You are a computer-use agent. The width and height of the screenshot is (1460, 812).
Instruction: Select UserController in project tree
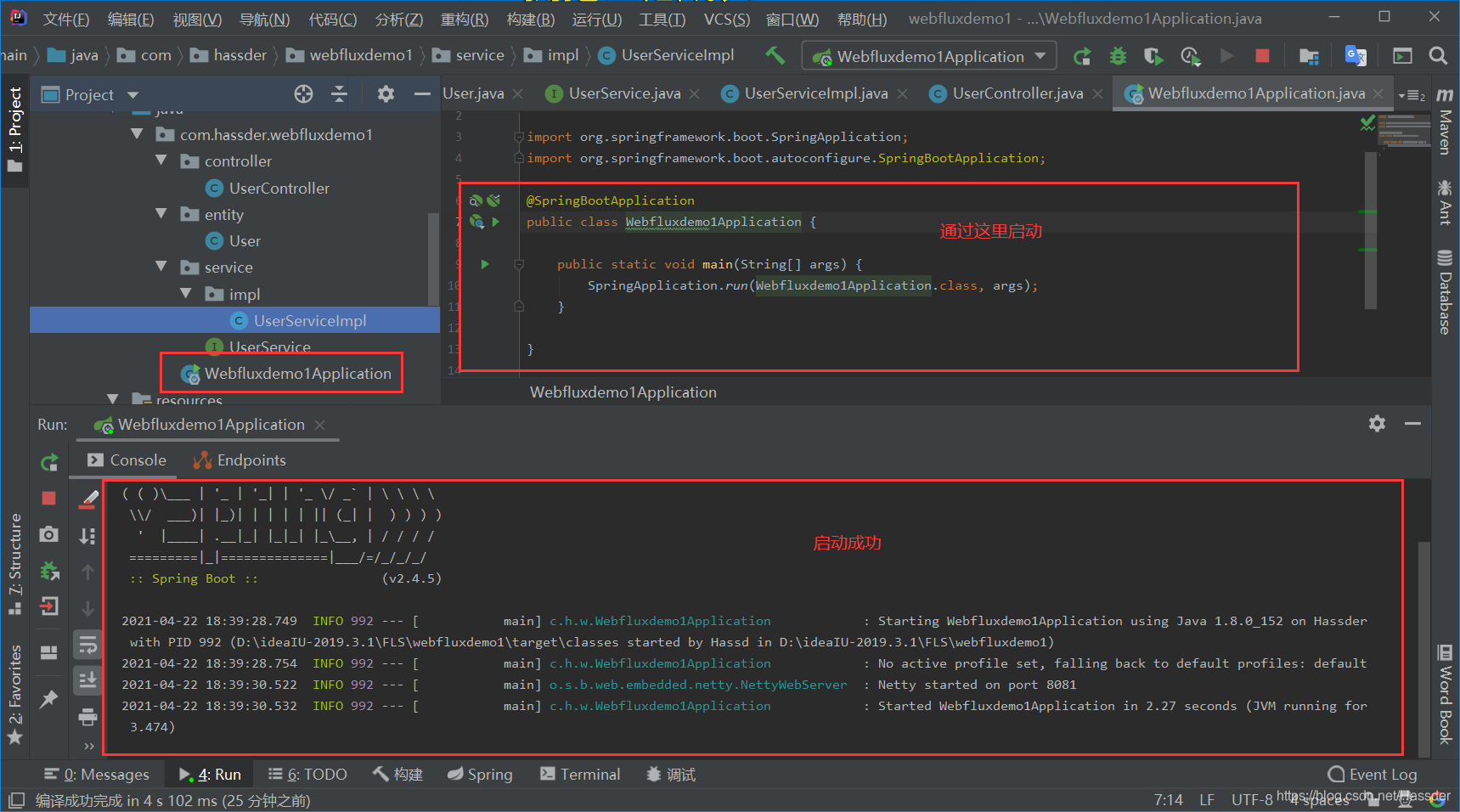click(x=268, y=188)
